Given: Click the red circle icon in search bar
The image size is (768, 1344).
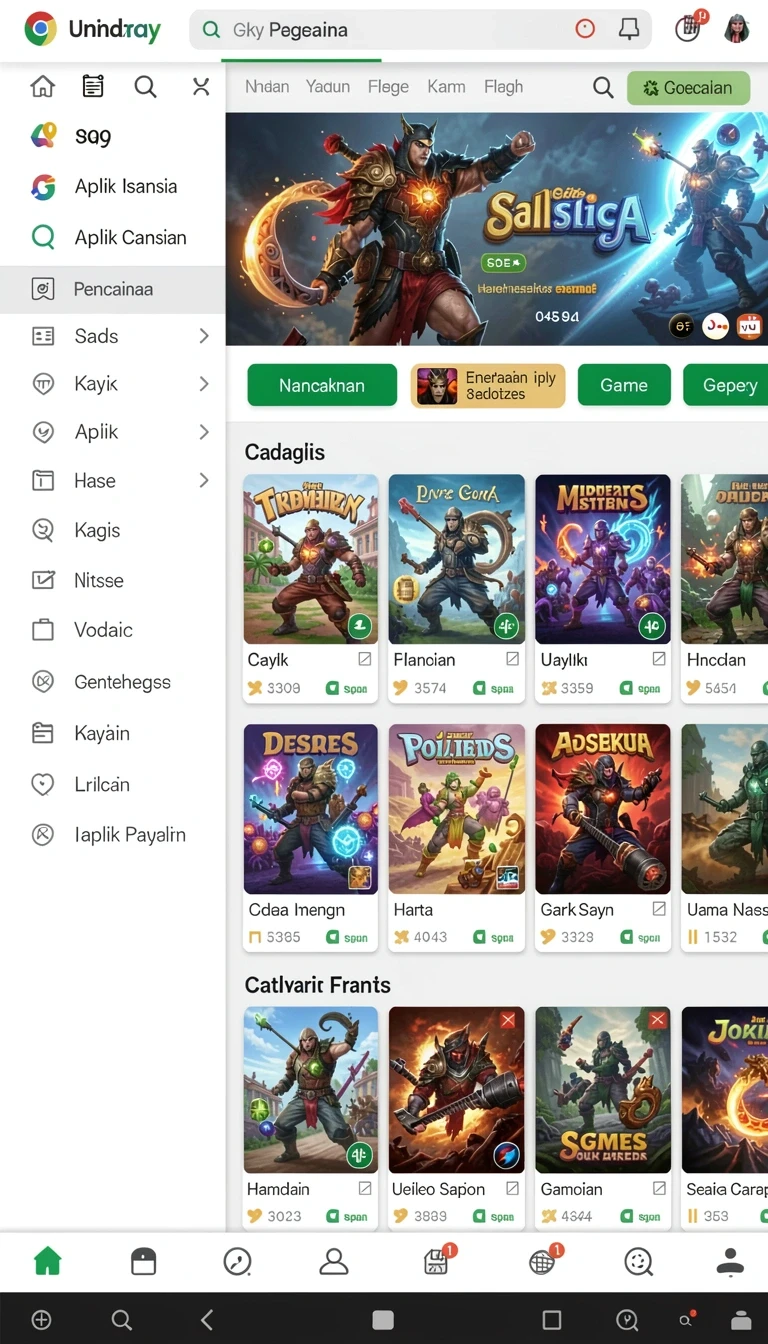Looking at the screenshot, I should (585, 30).
